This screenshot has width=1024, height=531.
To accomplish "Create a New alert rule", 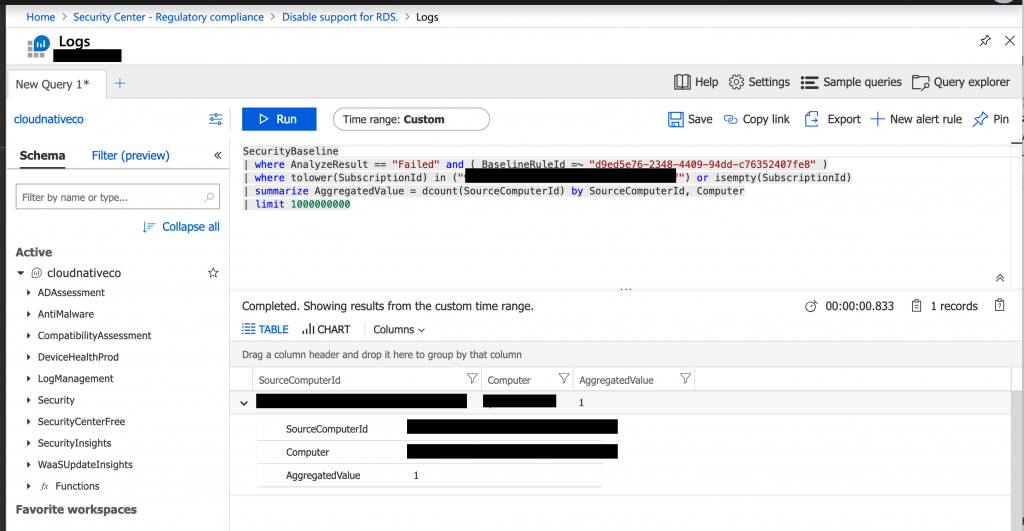I will [916, 119].
